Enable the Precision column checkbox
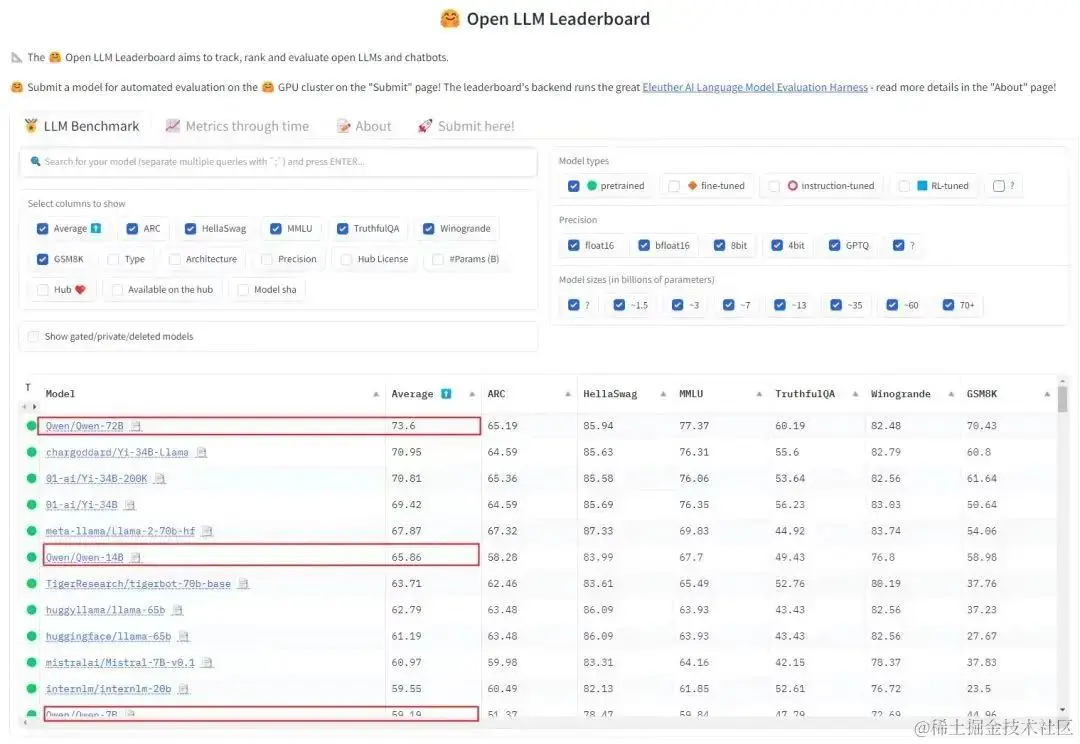Screen dimensions: 1080x744 (x=267, y=259)
